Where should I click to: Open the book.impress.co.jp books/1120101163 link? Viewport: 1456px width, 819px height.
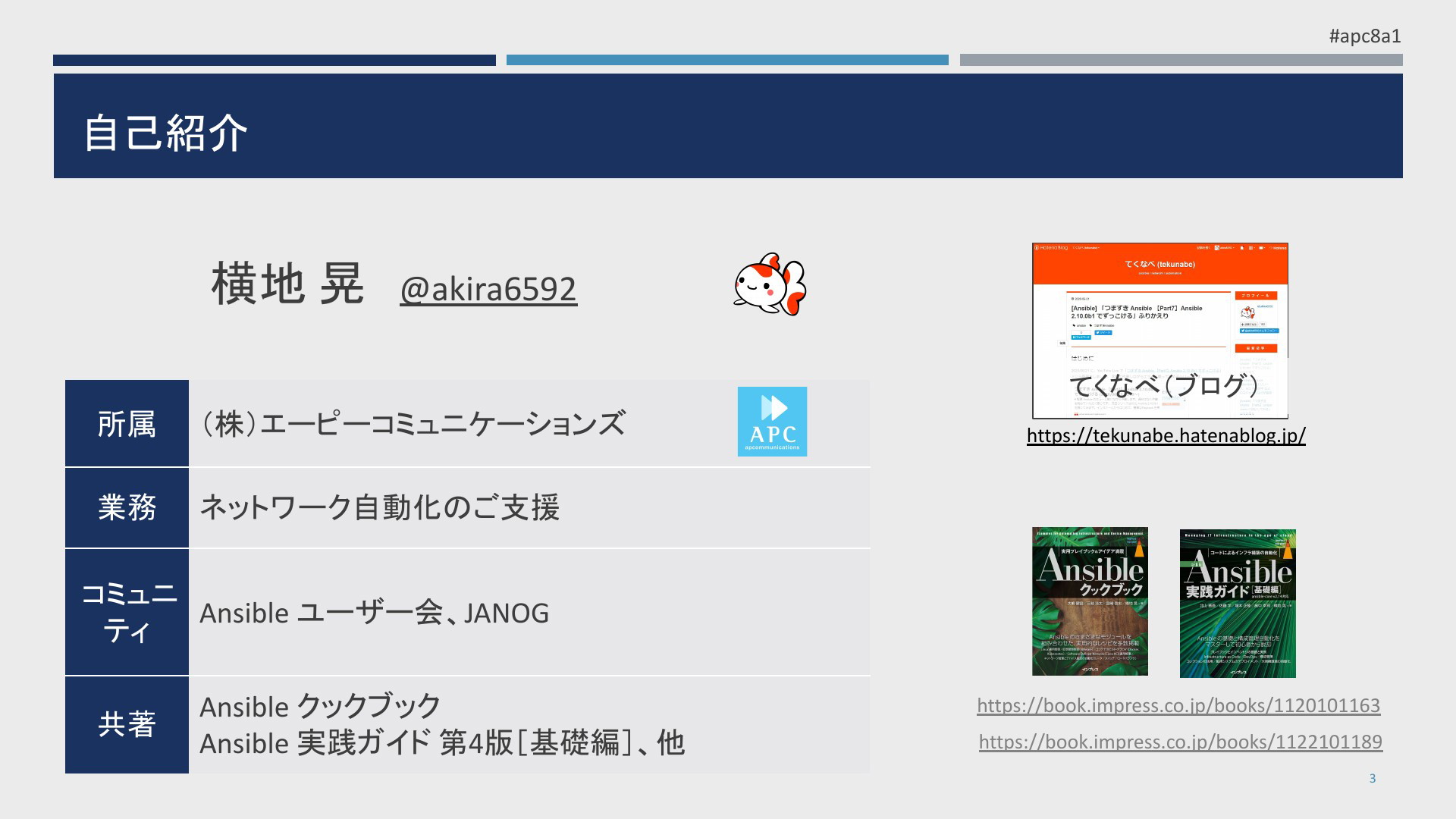[1178, 705]
